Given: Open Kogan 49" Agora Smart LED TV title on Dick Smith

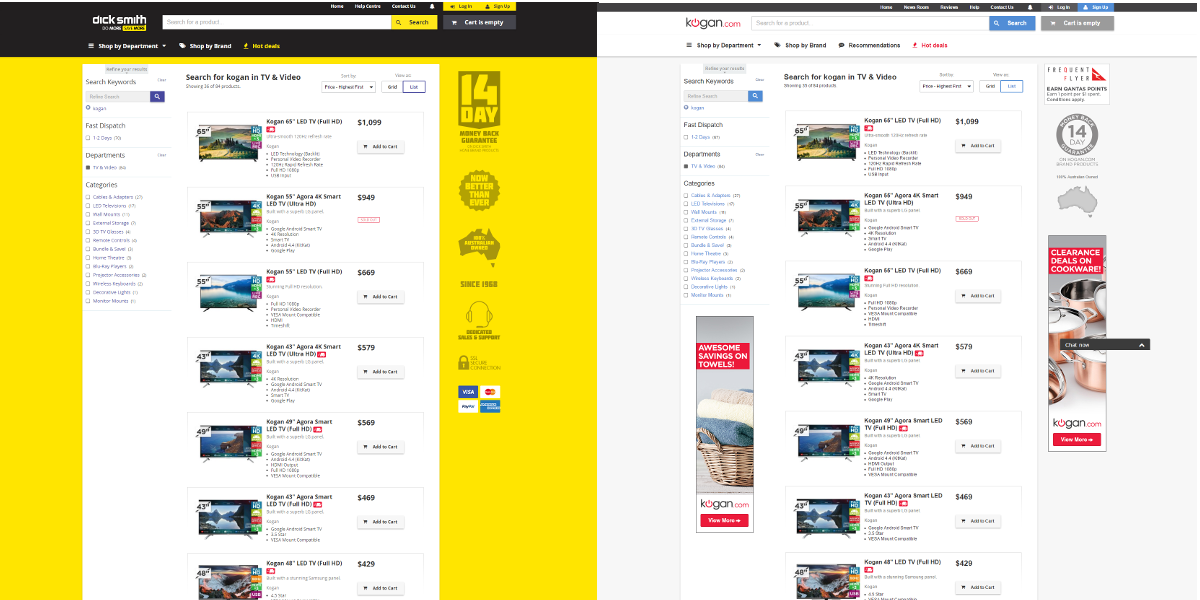Looking at the screenshot, I should click(x=299, y=425).
